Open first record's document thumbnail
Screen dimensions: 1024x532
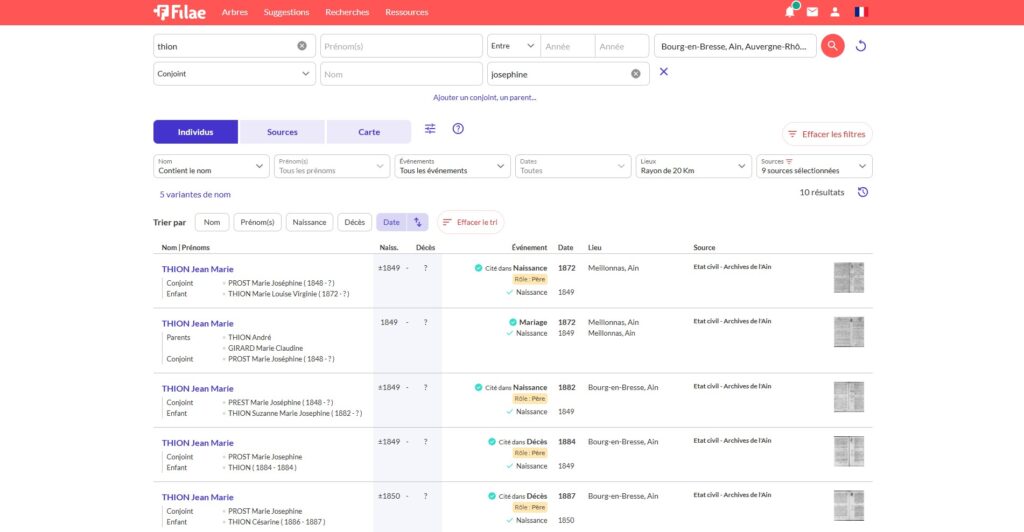848,278
